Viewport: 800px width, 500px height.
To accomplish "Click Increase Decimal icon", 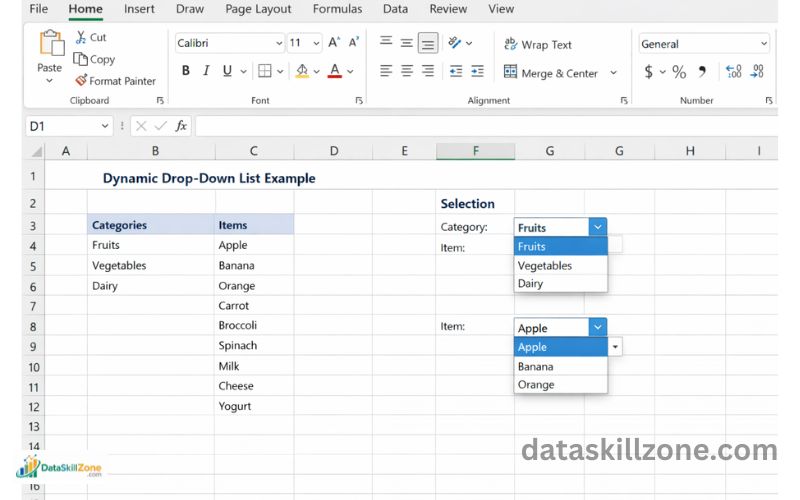I will point(734,71).
